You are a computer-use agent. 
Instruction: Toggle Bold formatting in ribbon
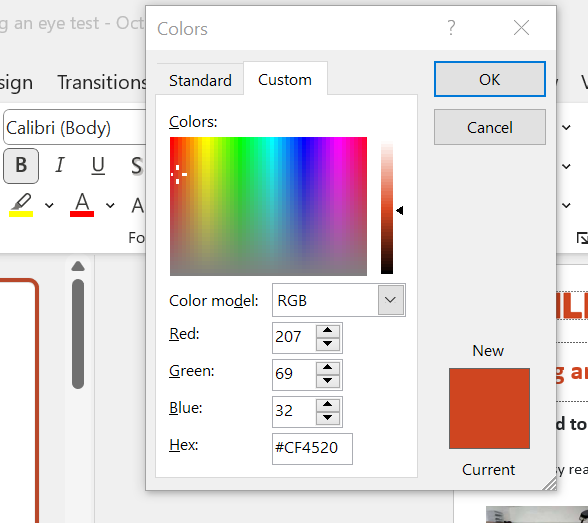point(21,165)
